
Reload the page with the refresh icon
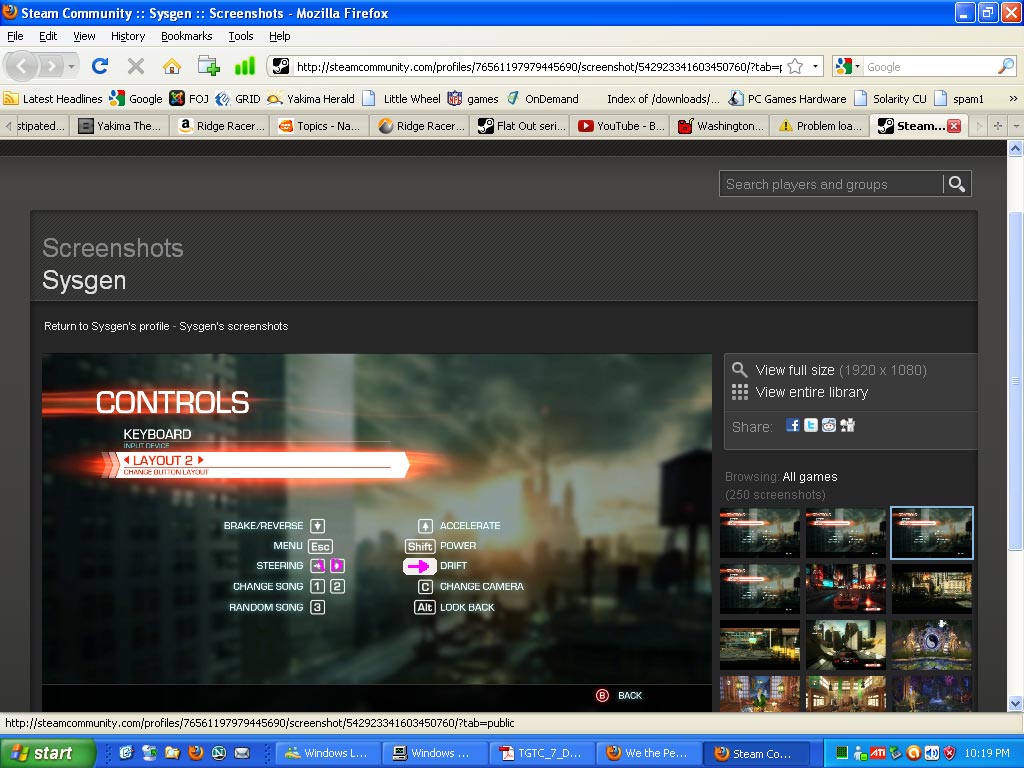click(100, 66)
